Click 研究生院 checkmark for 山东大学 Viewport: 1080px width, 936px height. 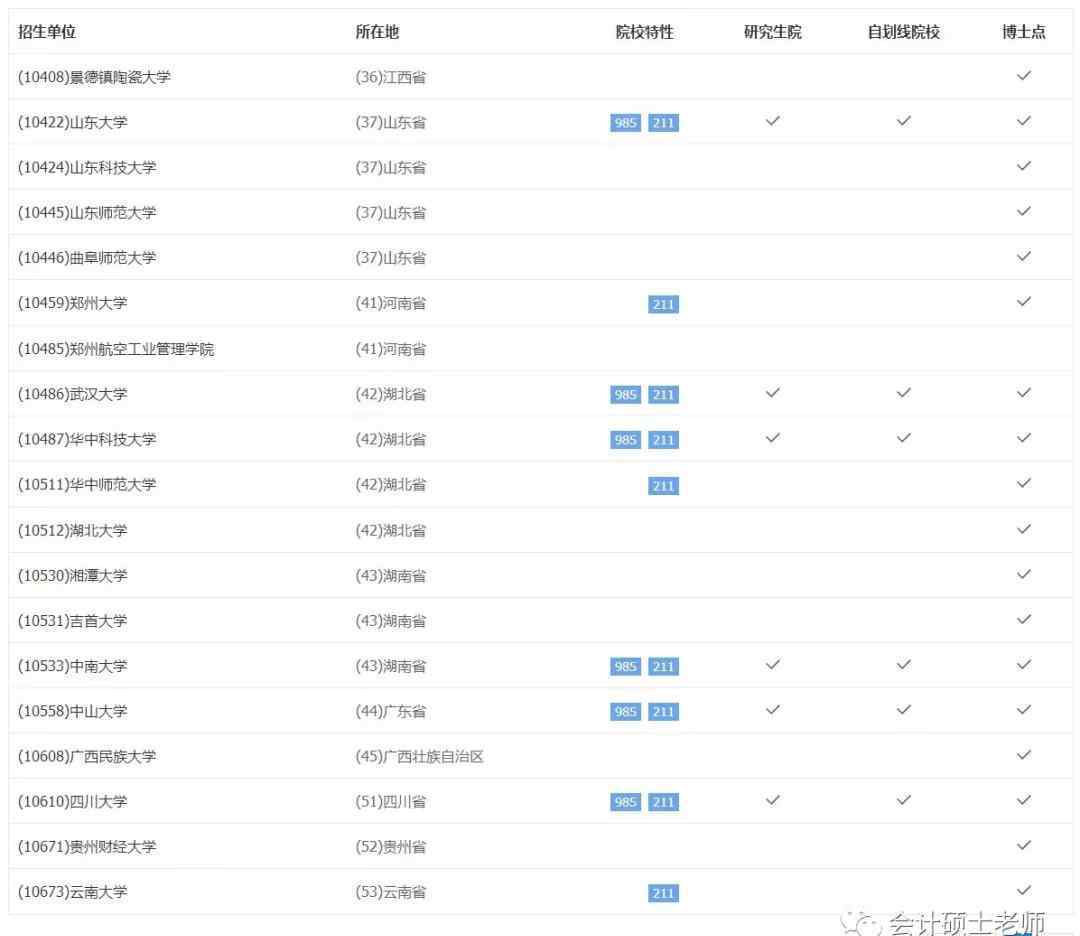coord(773,121)
